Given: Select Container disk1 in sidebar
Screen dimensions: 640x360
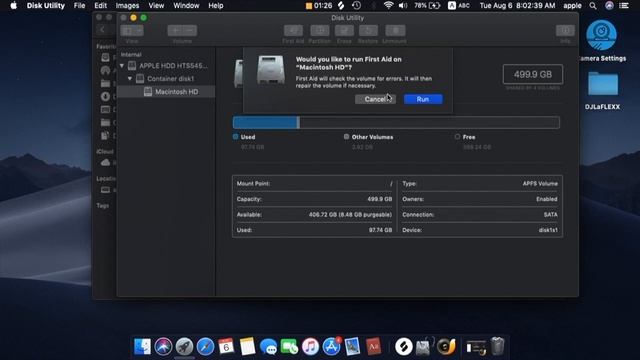Looking at the screenshot, I should (171, 78).
